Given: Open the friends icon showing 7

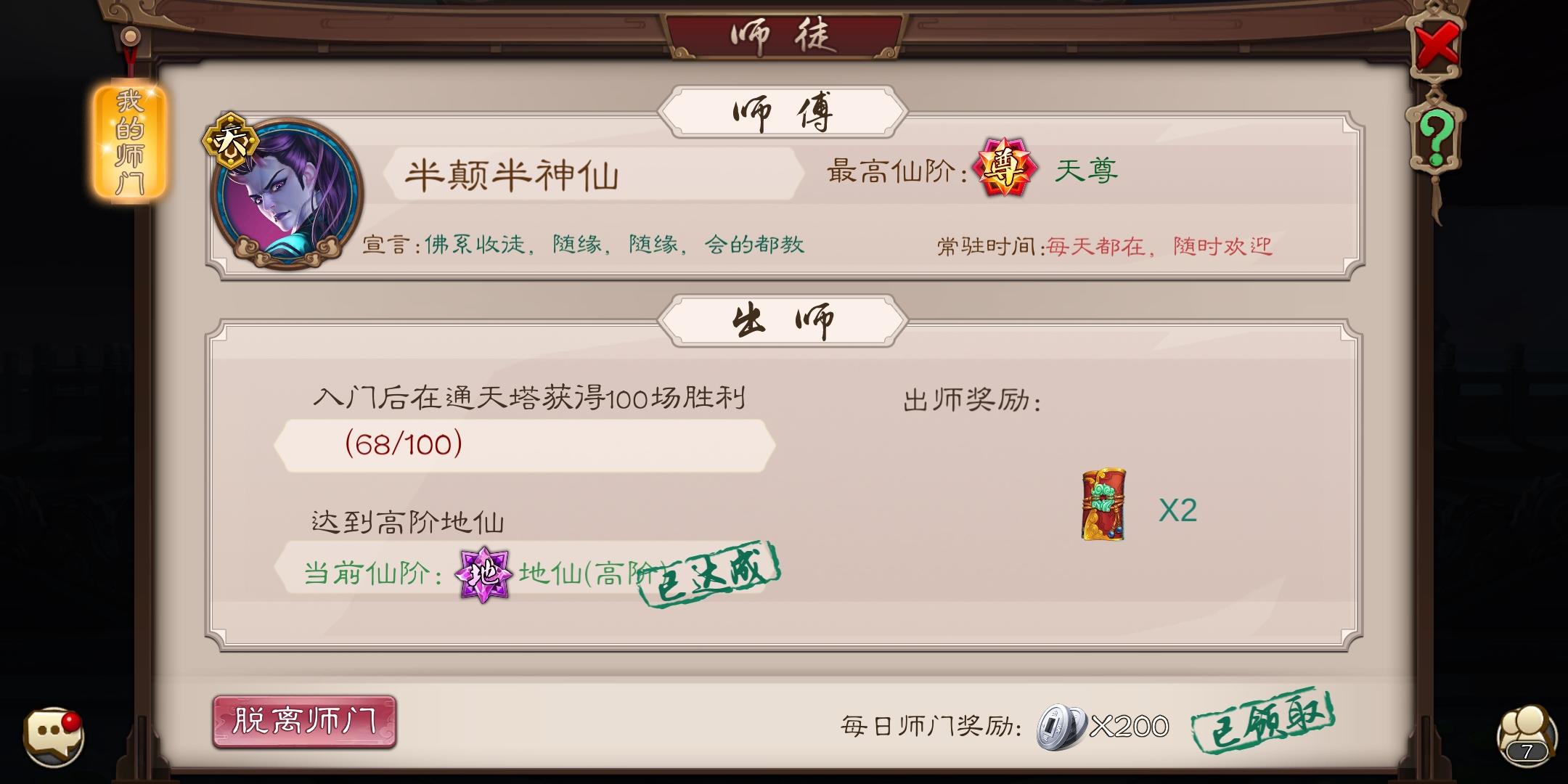Looking at the screenshot, I should click(x=1527, y=735).
